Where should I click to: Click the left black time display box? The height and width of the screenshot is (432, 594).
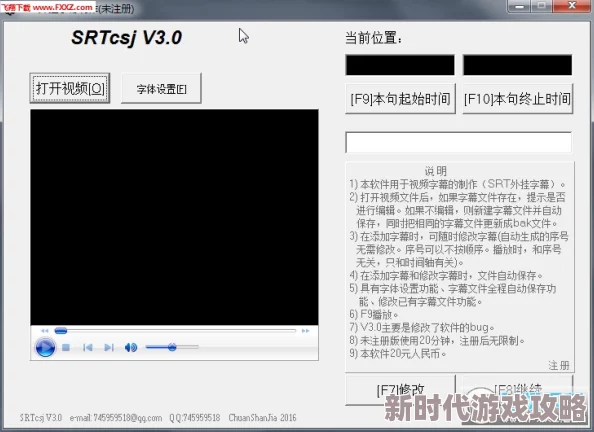[x=400, y=65]
